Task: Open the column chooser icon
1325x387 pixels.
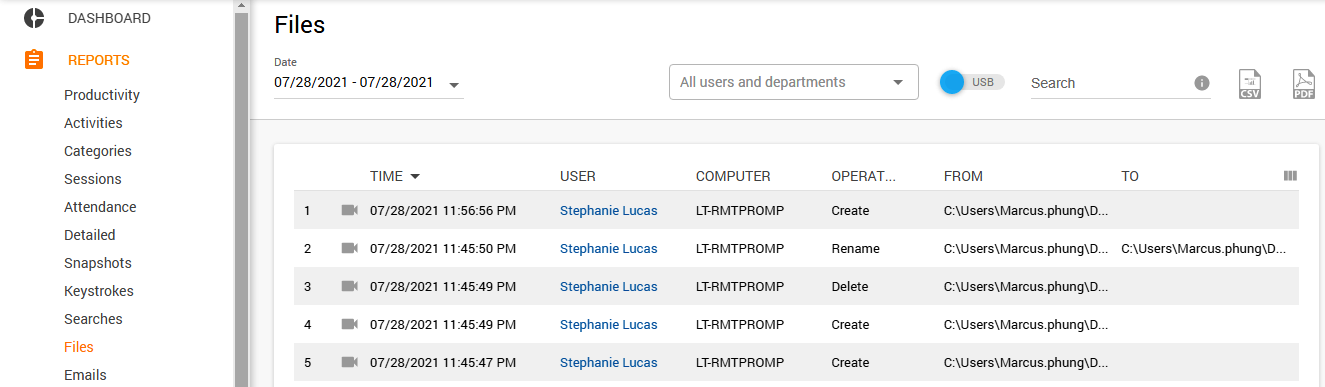Action: point(1290,176)
